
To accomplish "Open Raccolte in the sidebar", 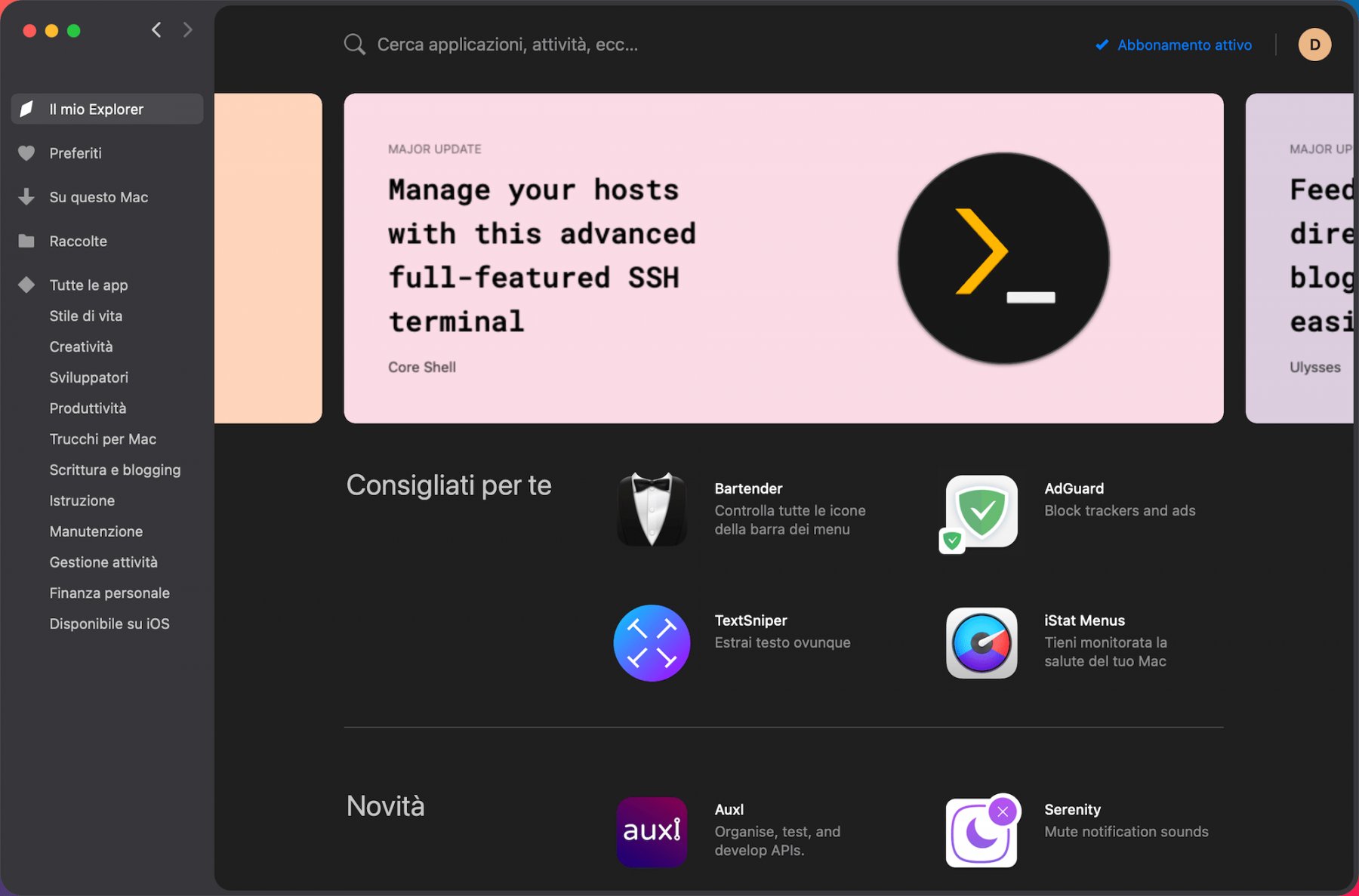I will point(78,242).
